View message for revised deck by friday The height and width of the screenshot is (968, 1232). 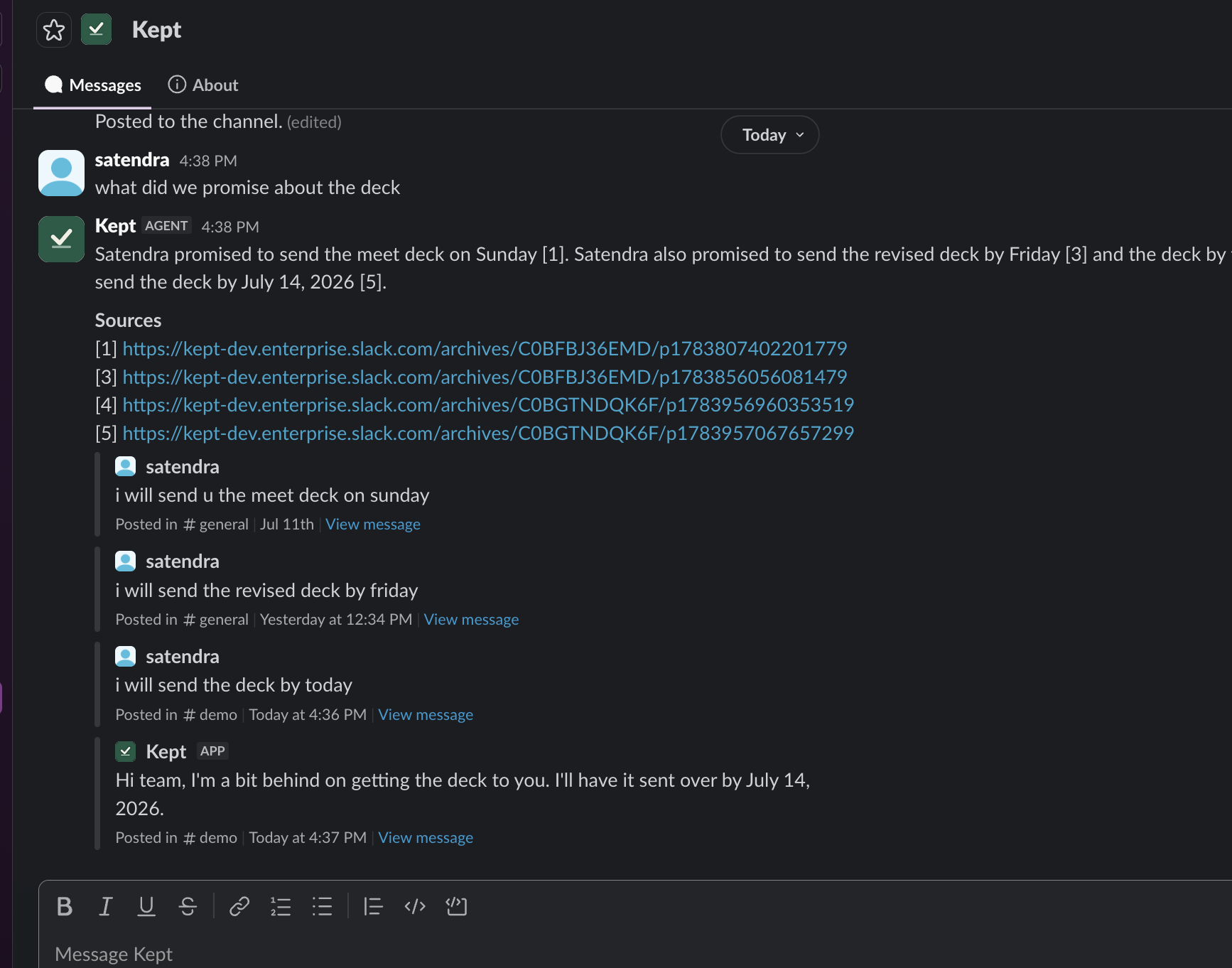point(471,620)
